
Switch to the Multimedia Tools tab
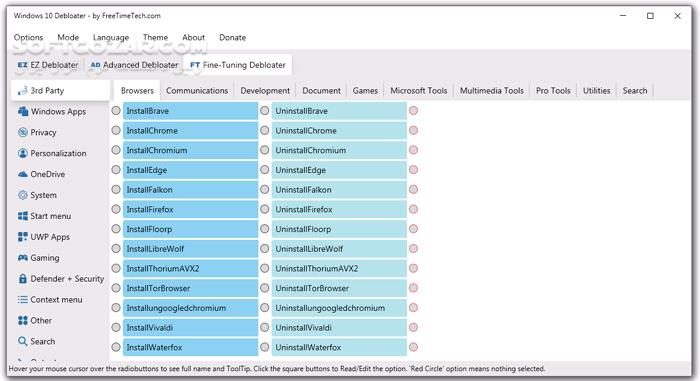(492, 91)
